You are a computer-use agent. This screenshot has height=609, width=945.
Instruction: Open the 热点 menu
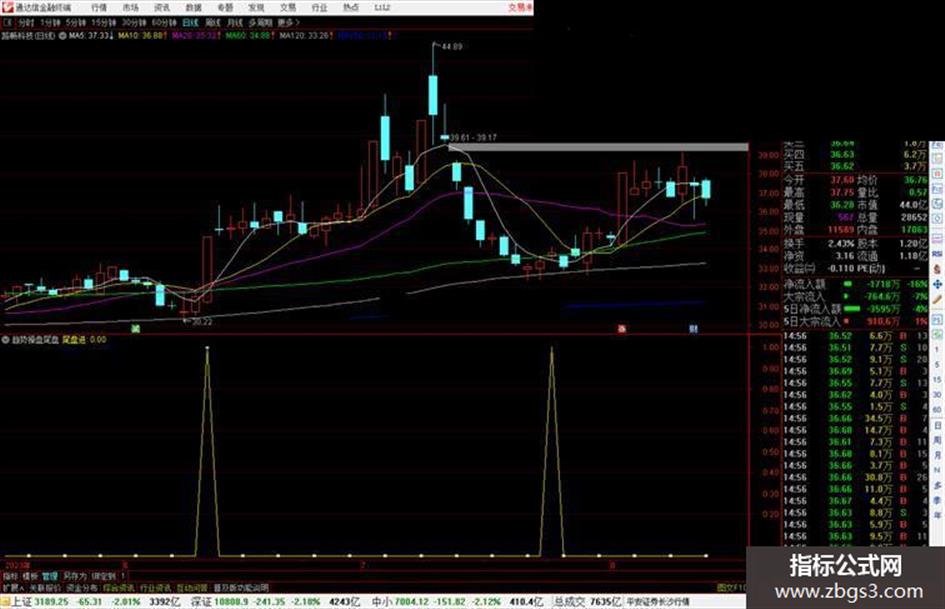tap(351, 7)
